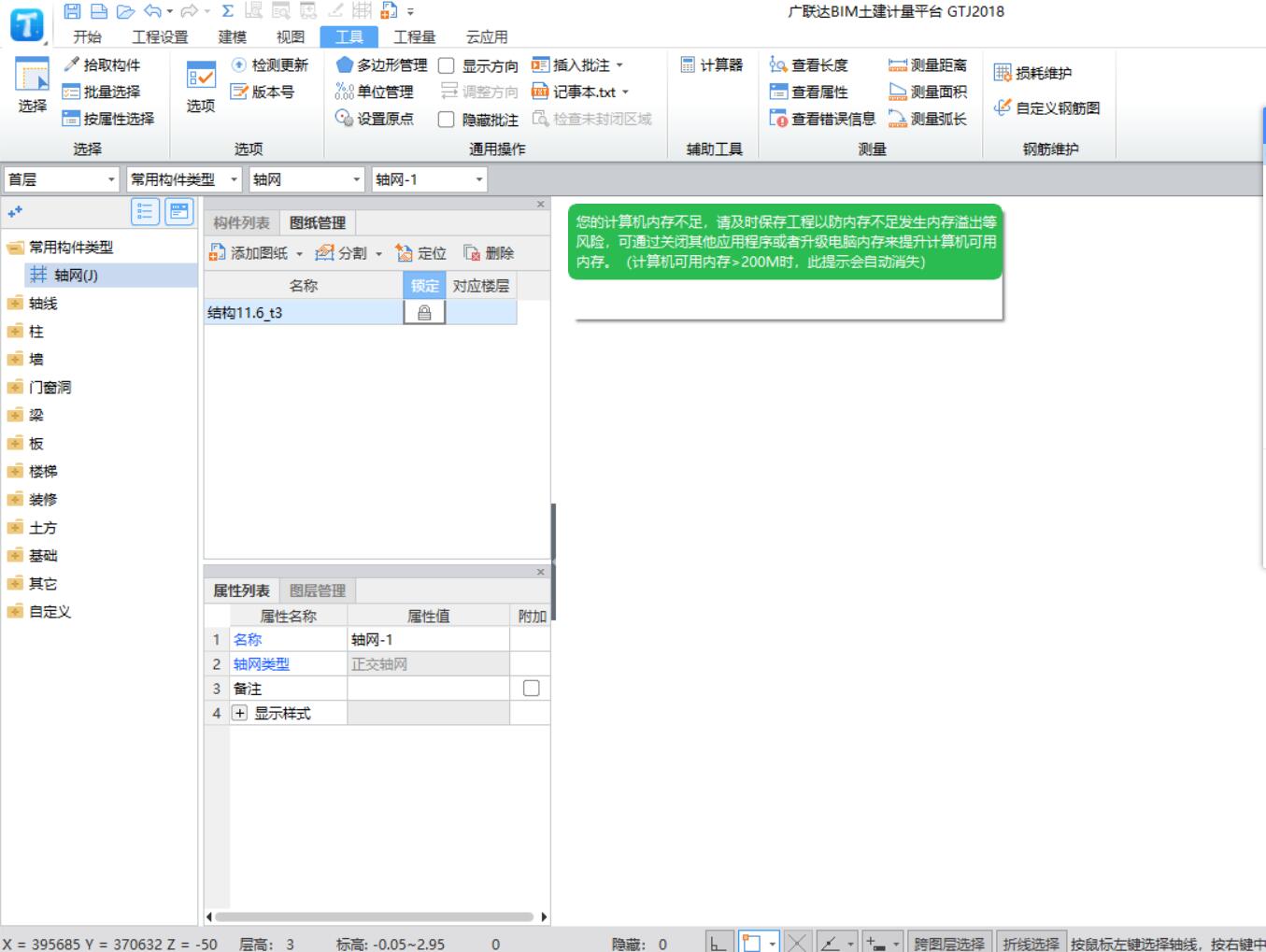Click the Save icon in quick access toolbar
The width and height of the screenshot is (1266, 952).
click(72, 11)
